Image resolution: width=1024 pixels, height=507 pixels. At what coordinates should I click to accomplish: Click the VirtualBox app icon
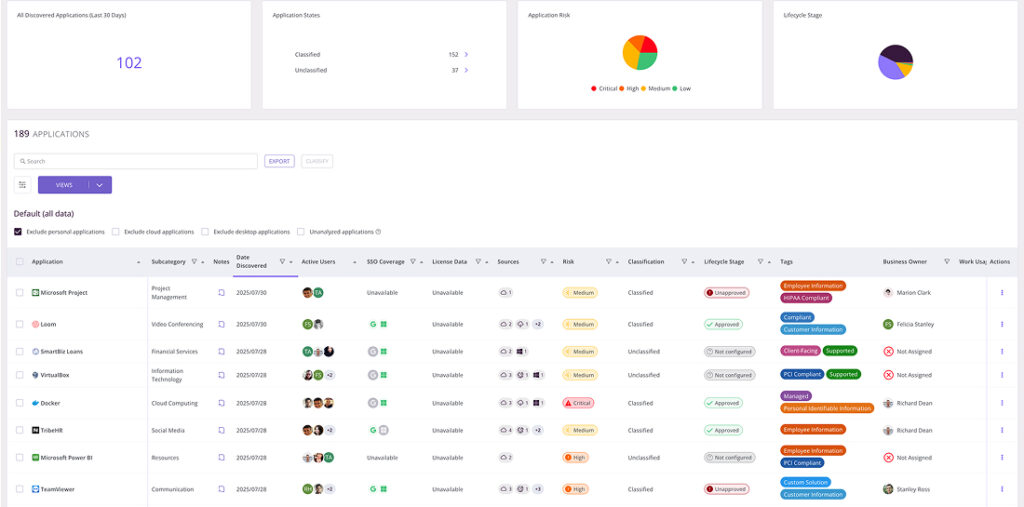(36, 375)
